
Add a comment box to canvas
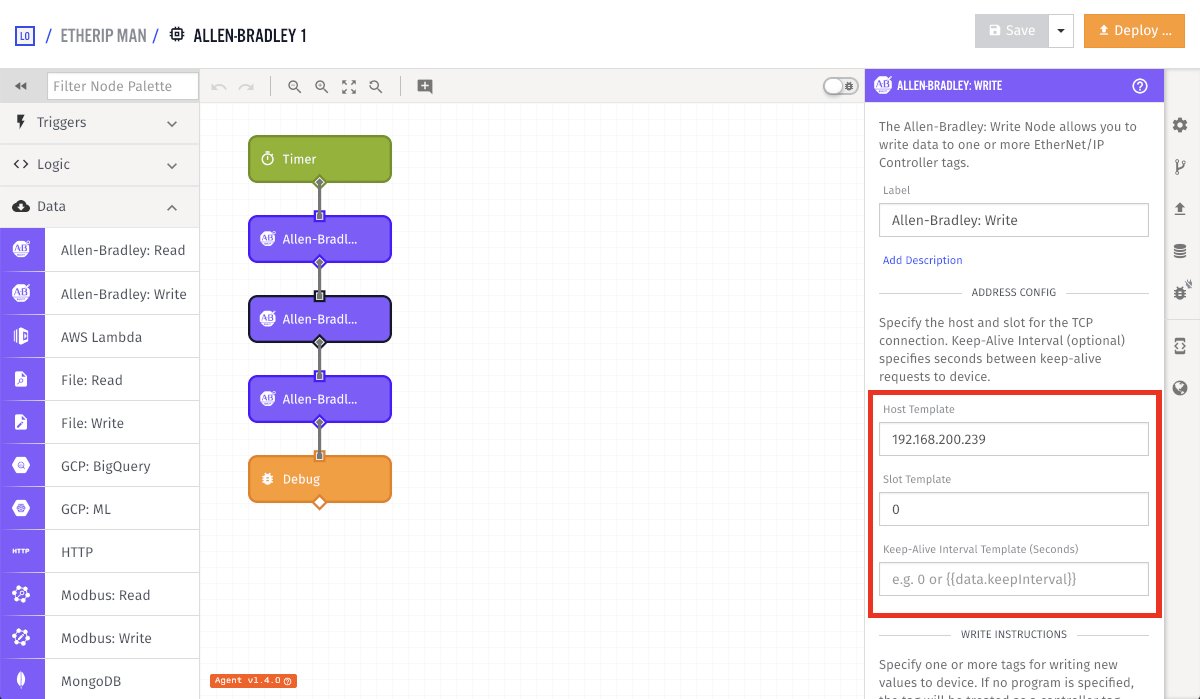tap(425, 87)
